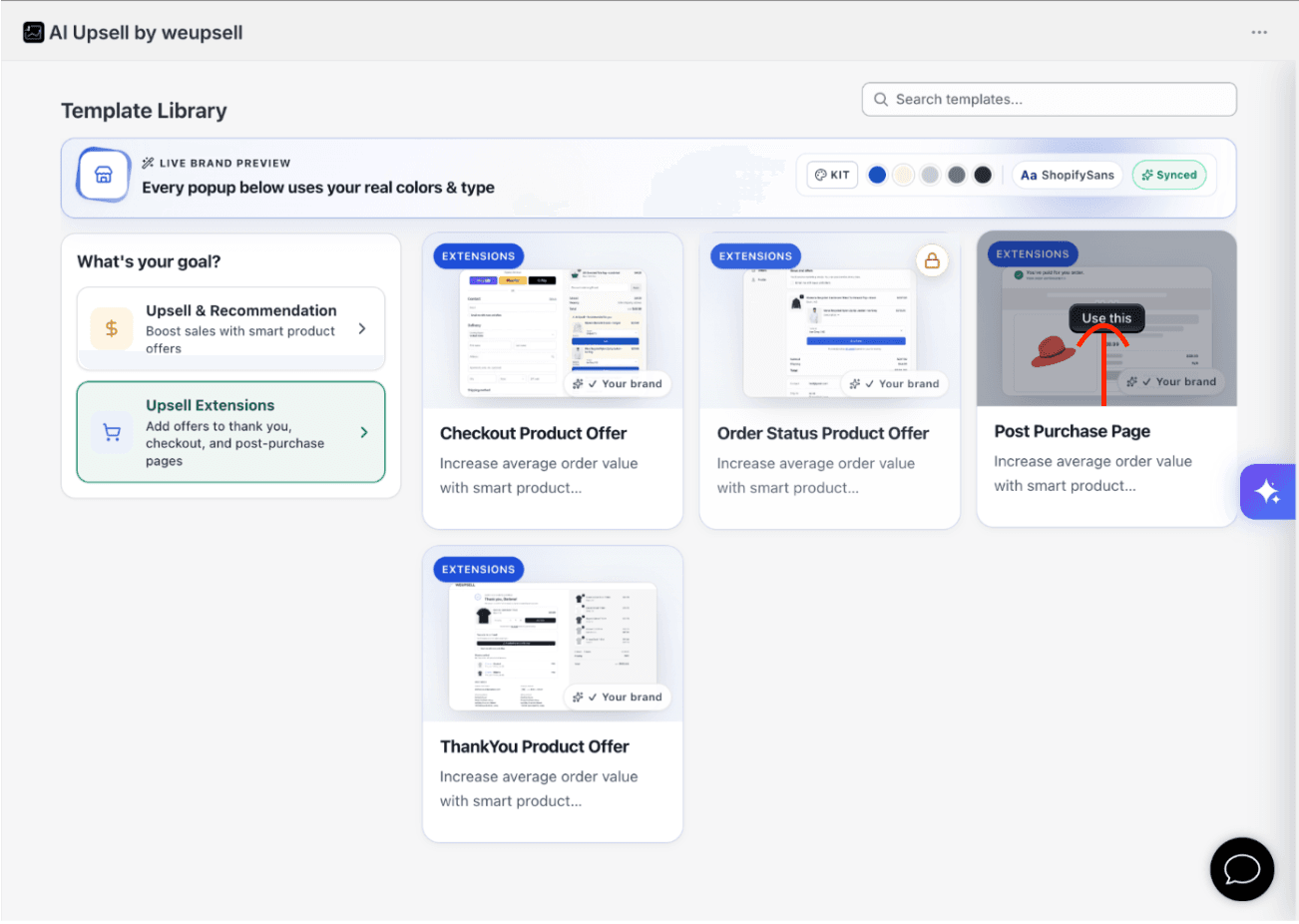Click Your brand tag on Post Purchase card
1299x924 pixels.
point(1172,381)
